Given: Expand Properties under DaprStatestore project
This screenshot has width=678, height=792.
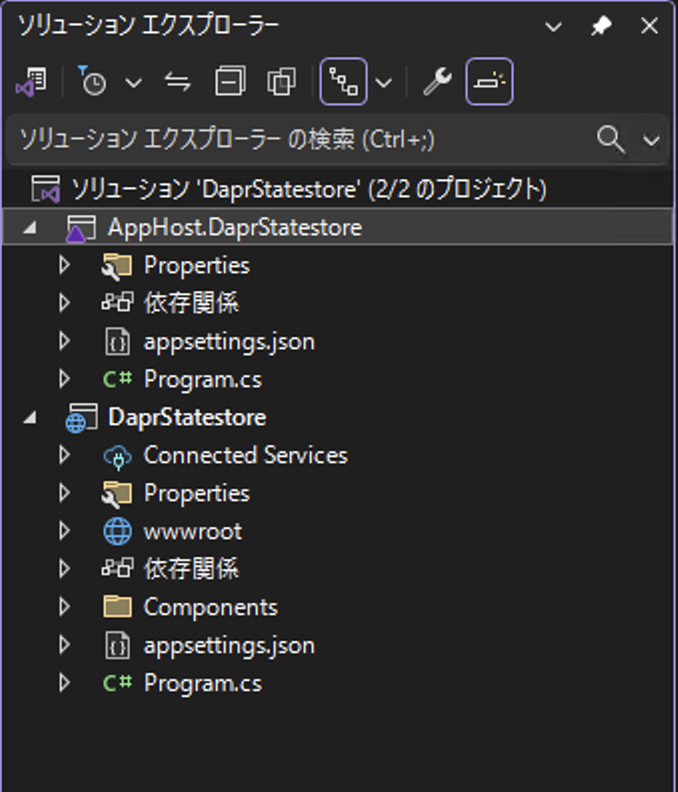Looking at the screenshot, I should [x=64, y=492].
